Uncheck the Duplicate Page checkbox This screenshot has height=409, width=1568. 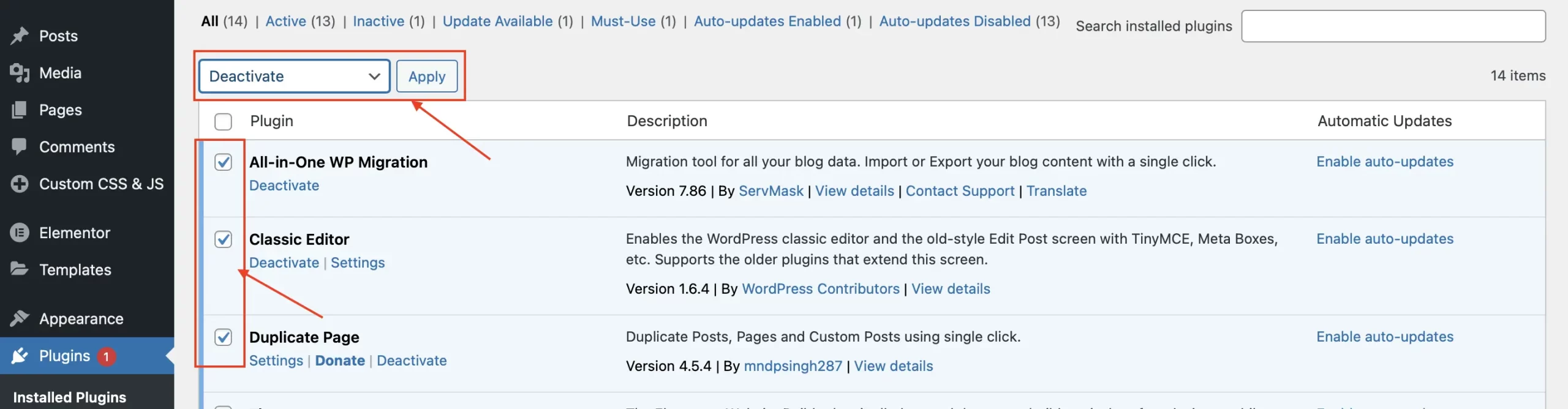pos(223,337)
